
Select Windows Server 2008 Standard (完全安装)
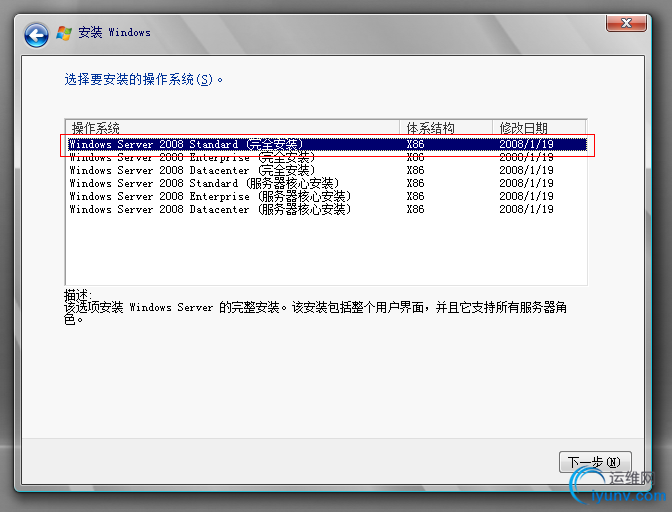pyautogui.click(x=327, y=144)
